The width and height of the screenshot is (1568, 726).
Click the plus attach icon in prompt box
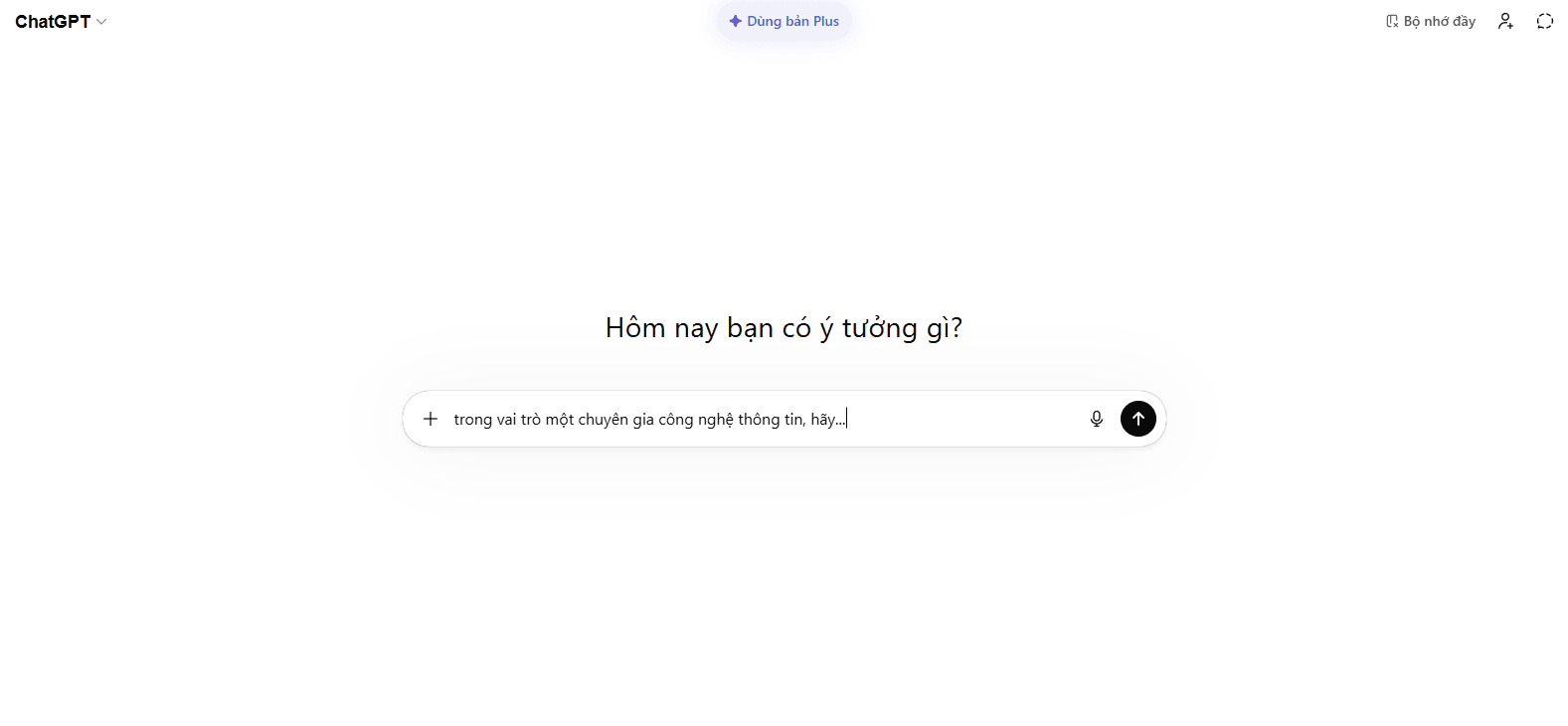click(x=431, y=419)
